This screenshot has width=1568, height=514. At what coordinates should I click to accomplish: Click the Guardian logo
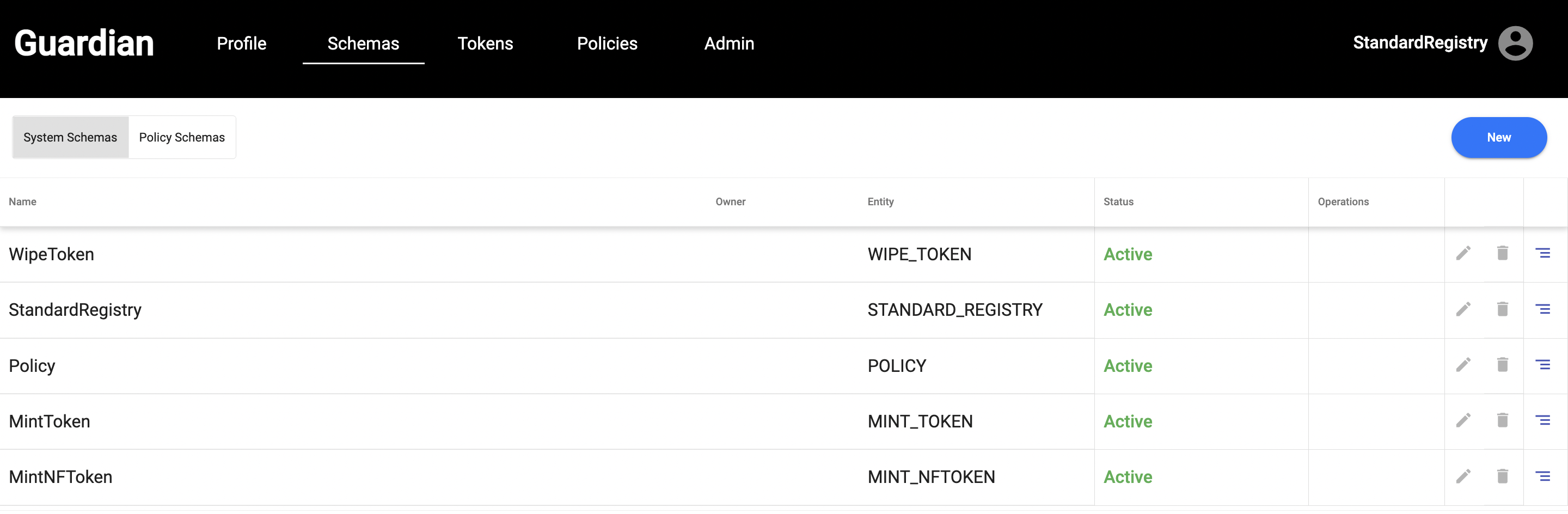point(84,44)
